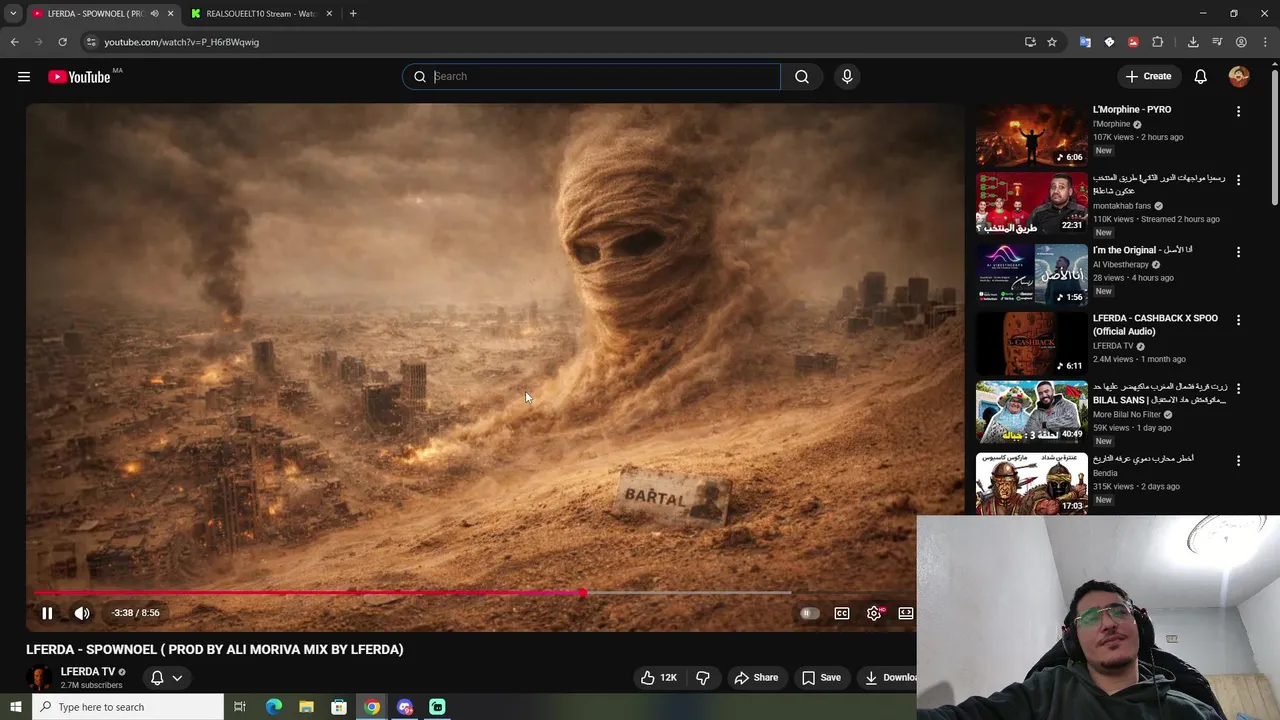Open the Google Translate extension
Viewport: 1280px width, 720px height.
(x=1085, y=42)
